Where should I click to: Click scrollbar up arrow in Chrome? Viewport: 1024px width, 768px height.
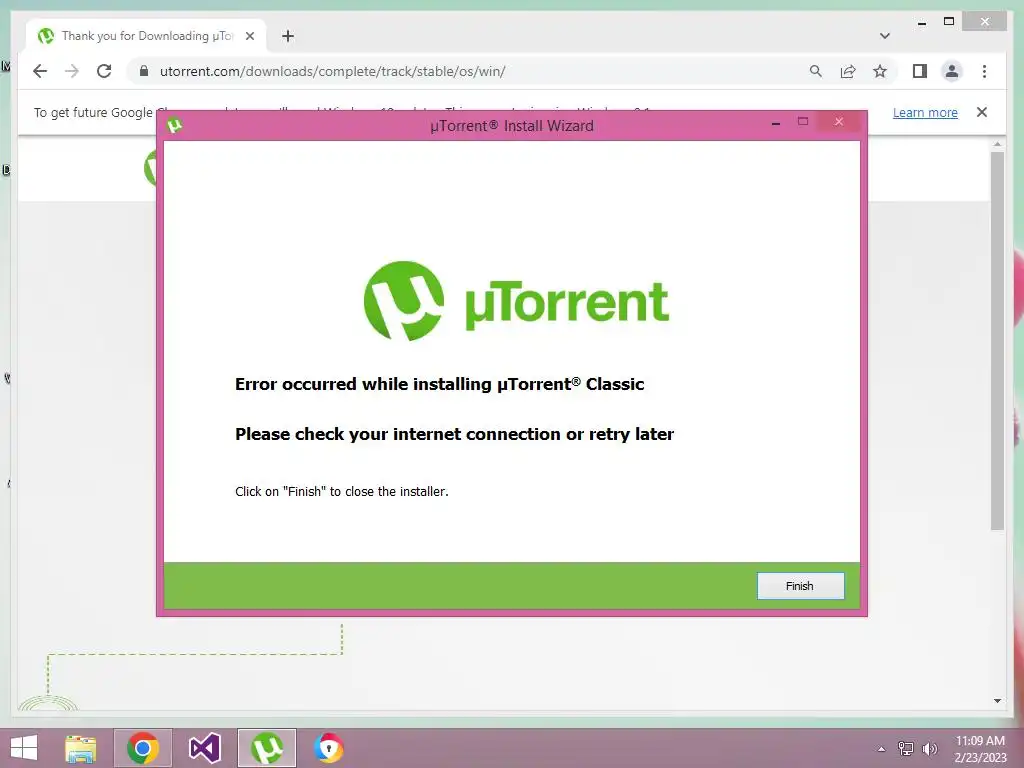point(997,144)
